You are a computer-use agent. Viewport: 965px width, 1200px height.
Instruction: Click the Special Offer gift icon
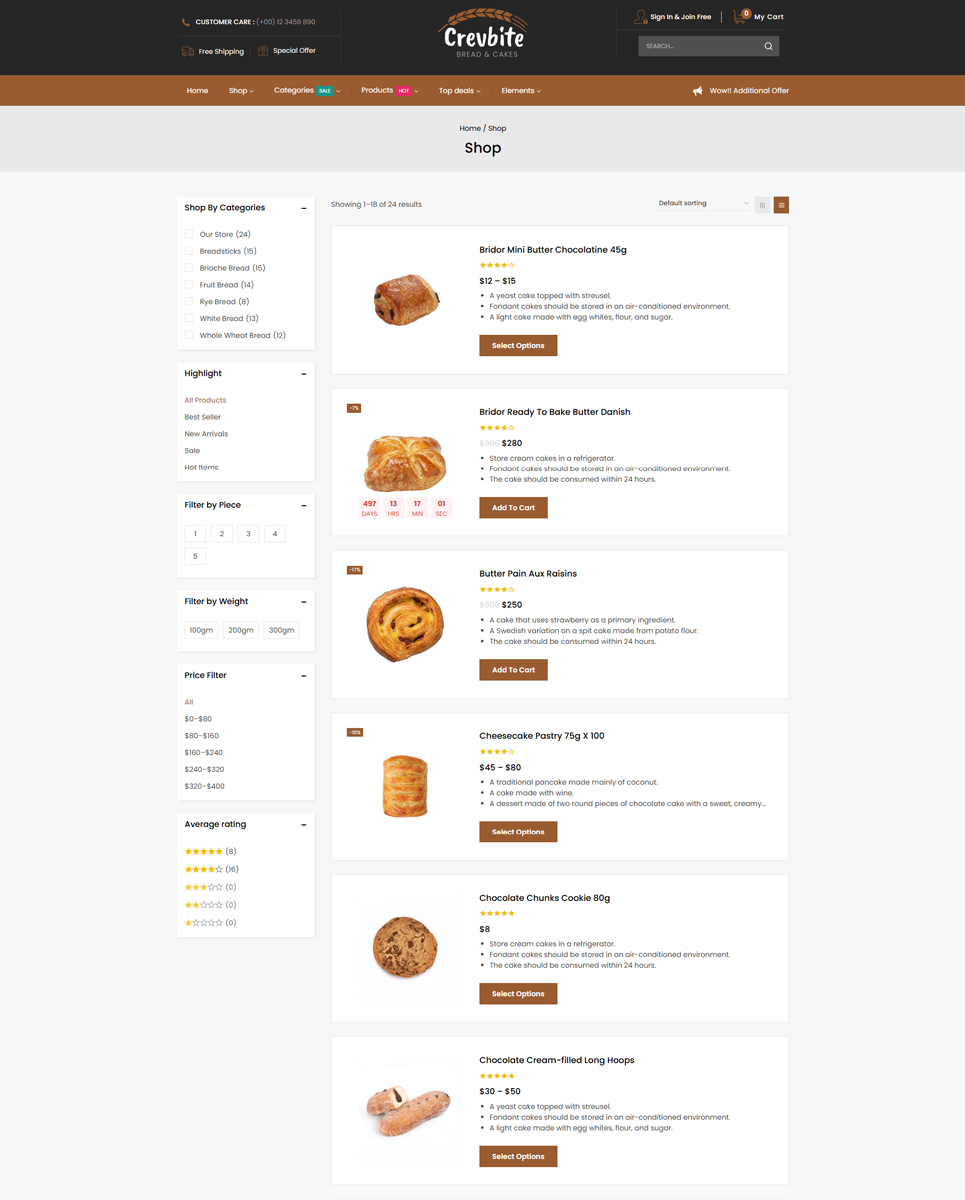pos(263,51)
